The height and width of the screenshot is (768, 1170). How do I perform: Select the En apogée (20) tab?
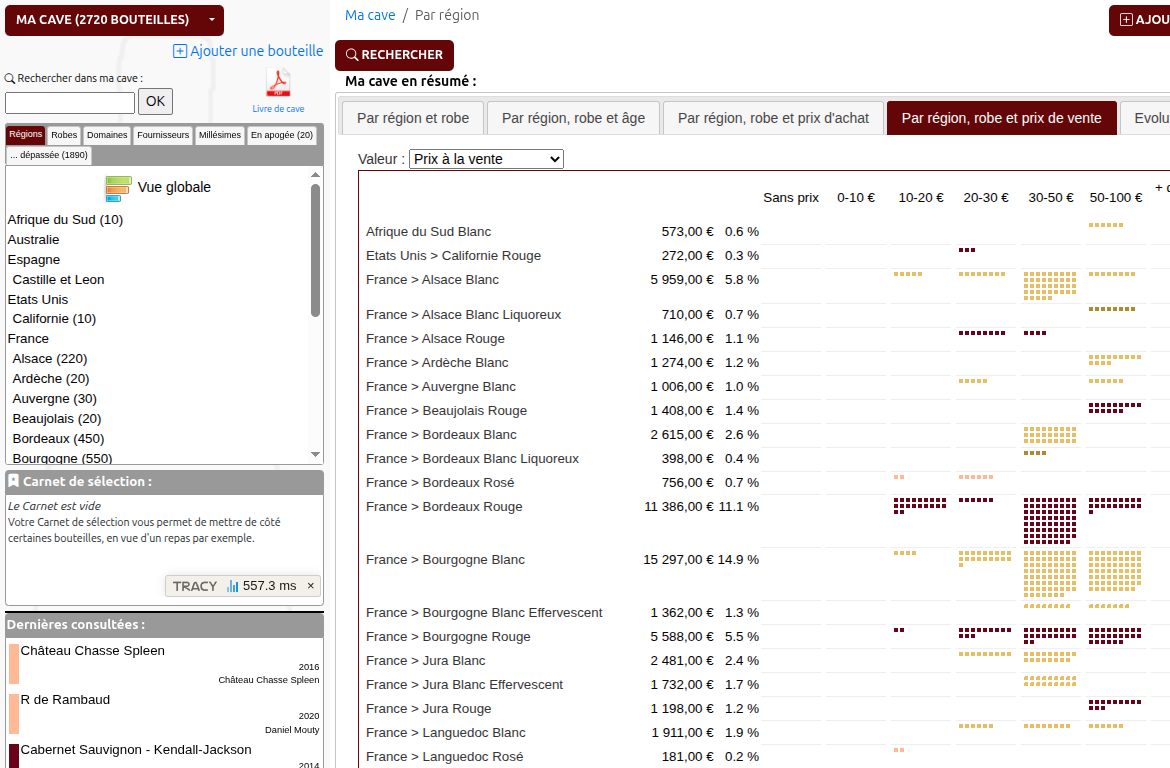281,135
